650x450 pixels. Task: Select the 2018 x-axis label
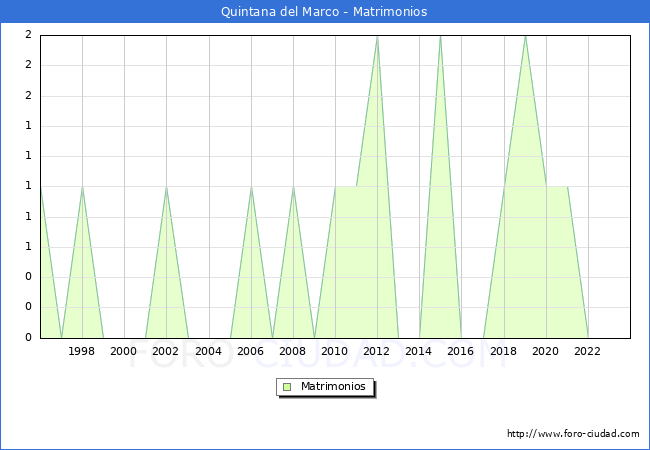coord(504,351)
